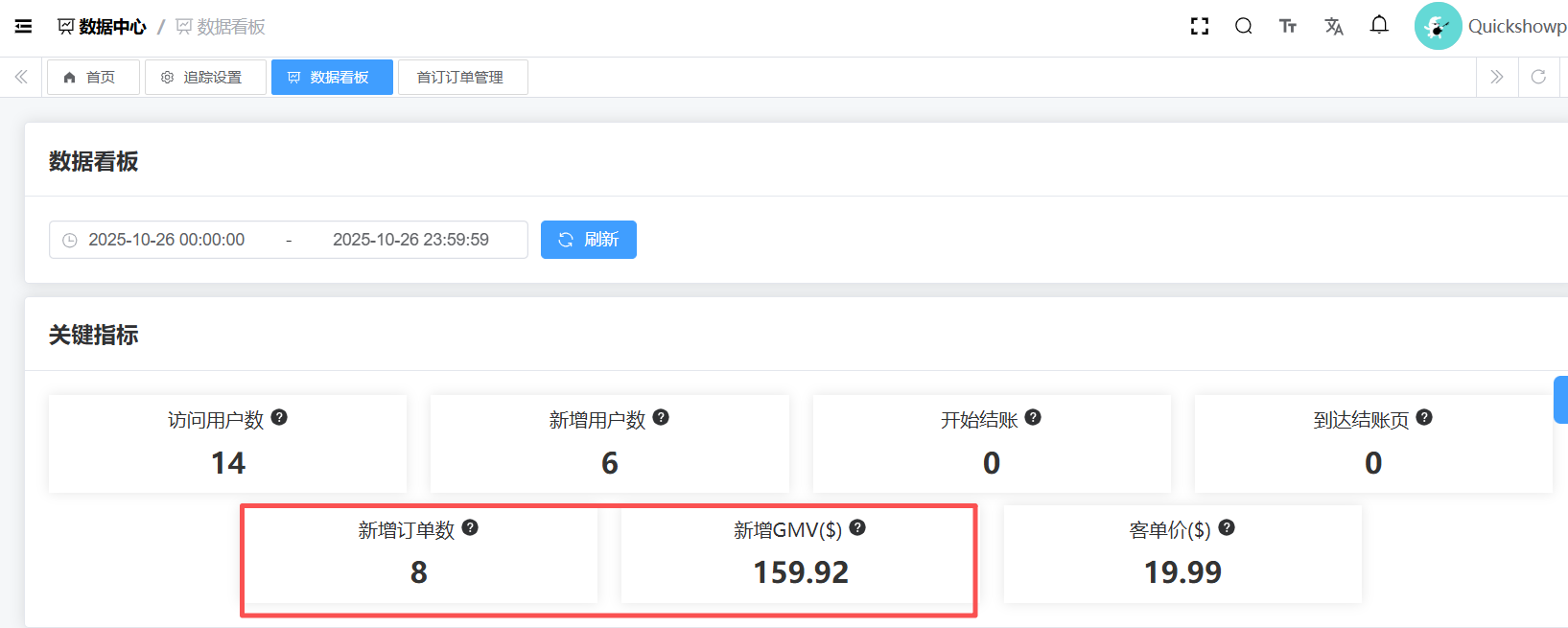Click the blue 刷新 button
This screenshot has width=1568, height=628.
(x=588, y=240)
